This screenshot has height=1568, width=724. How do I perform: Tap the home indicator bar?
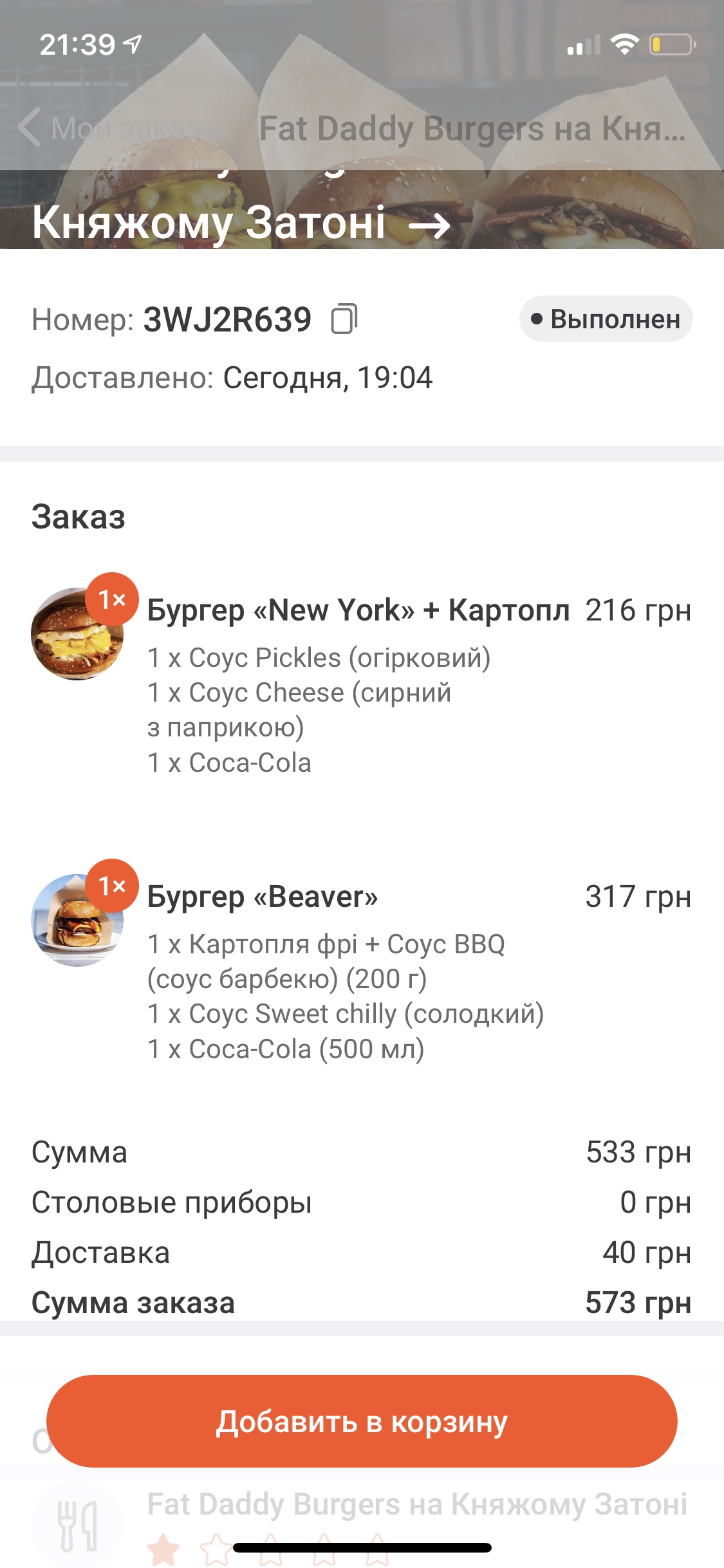[x=362, y=1547]
